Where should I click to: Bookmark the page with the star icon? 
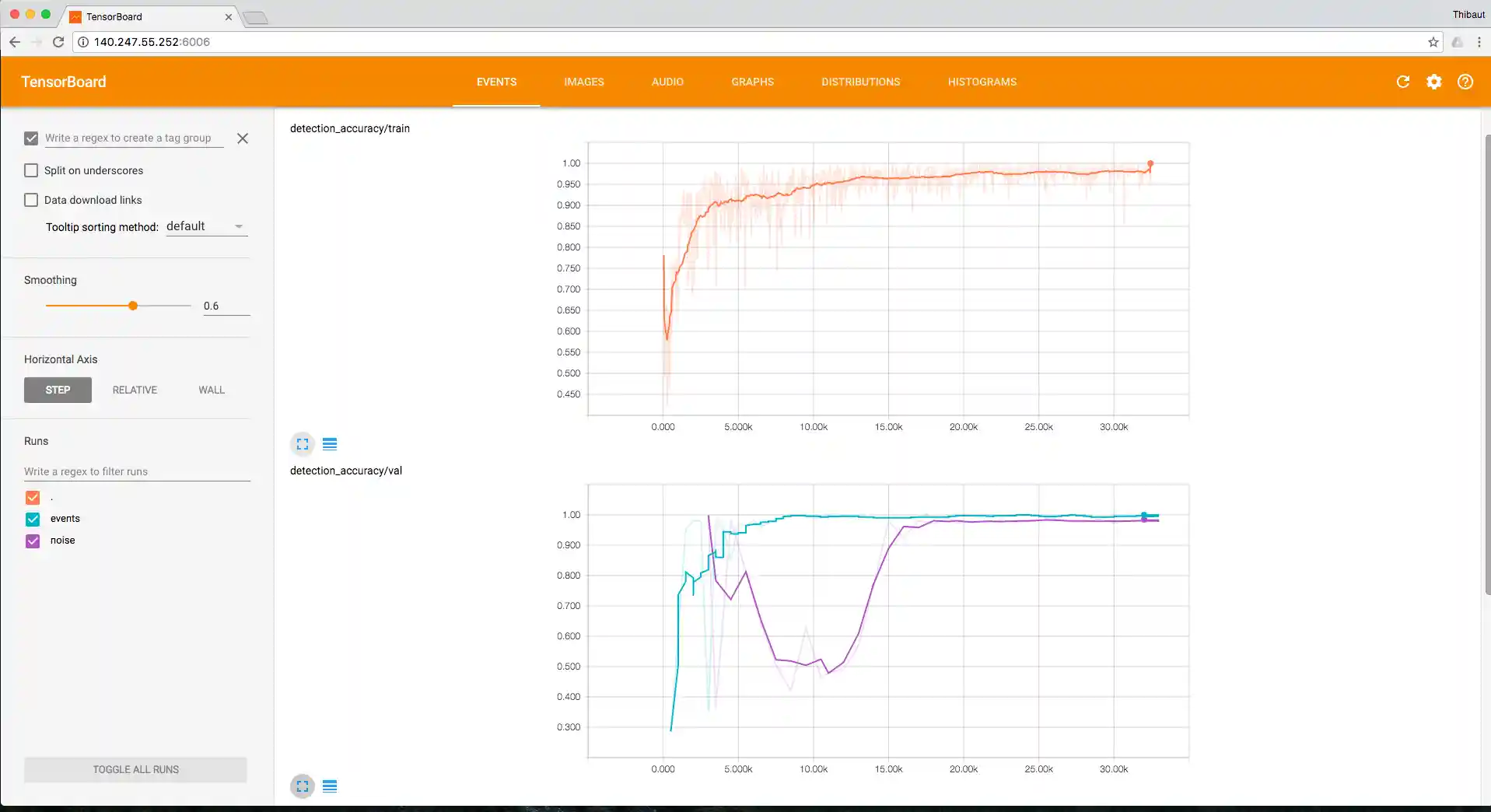(x=1433, y=42)
